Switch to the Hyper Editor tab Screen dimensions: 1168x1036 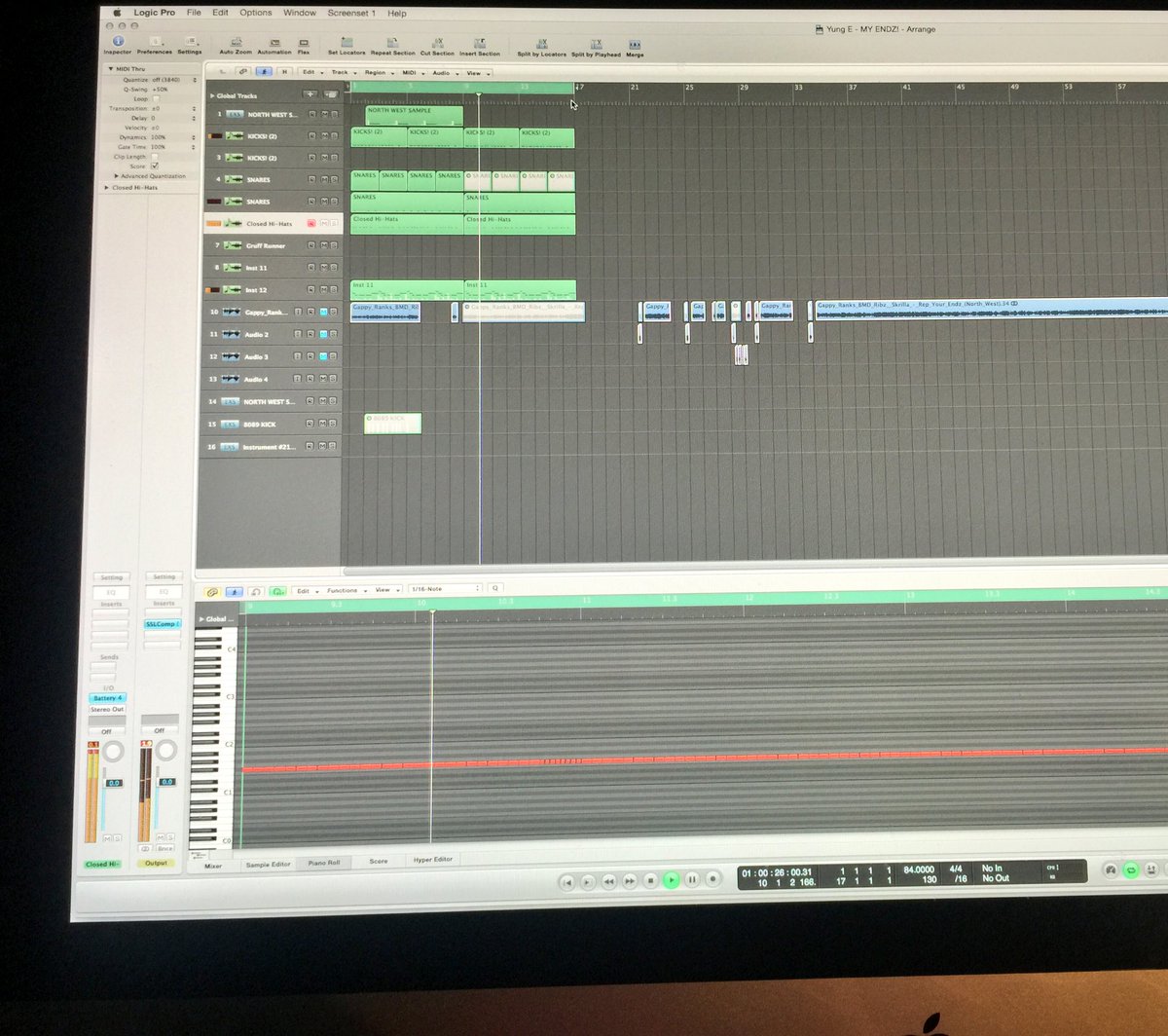433,860
